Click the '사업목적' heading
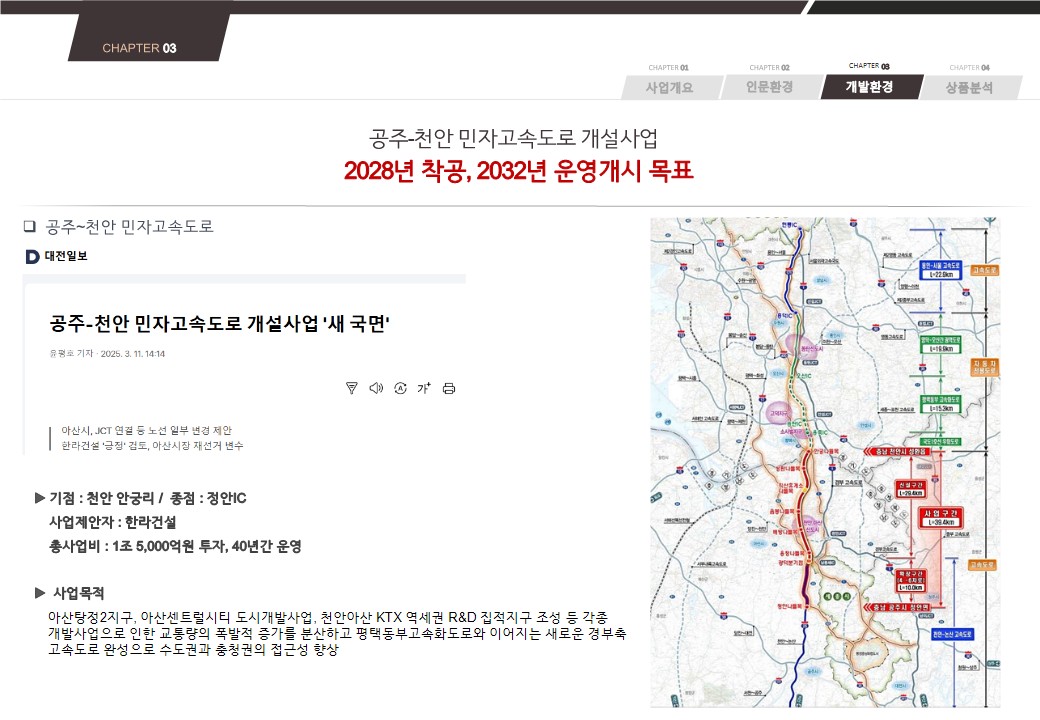The height and width of the screenshot is (720, 1040). (x=79, y=593)
